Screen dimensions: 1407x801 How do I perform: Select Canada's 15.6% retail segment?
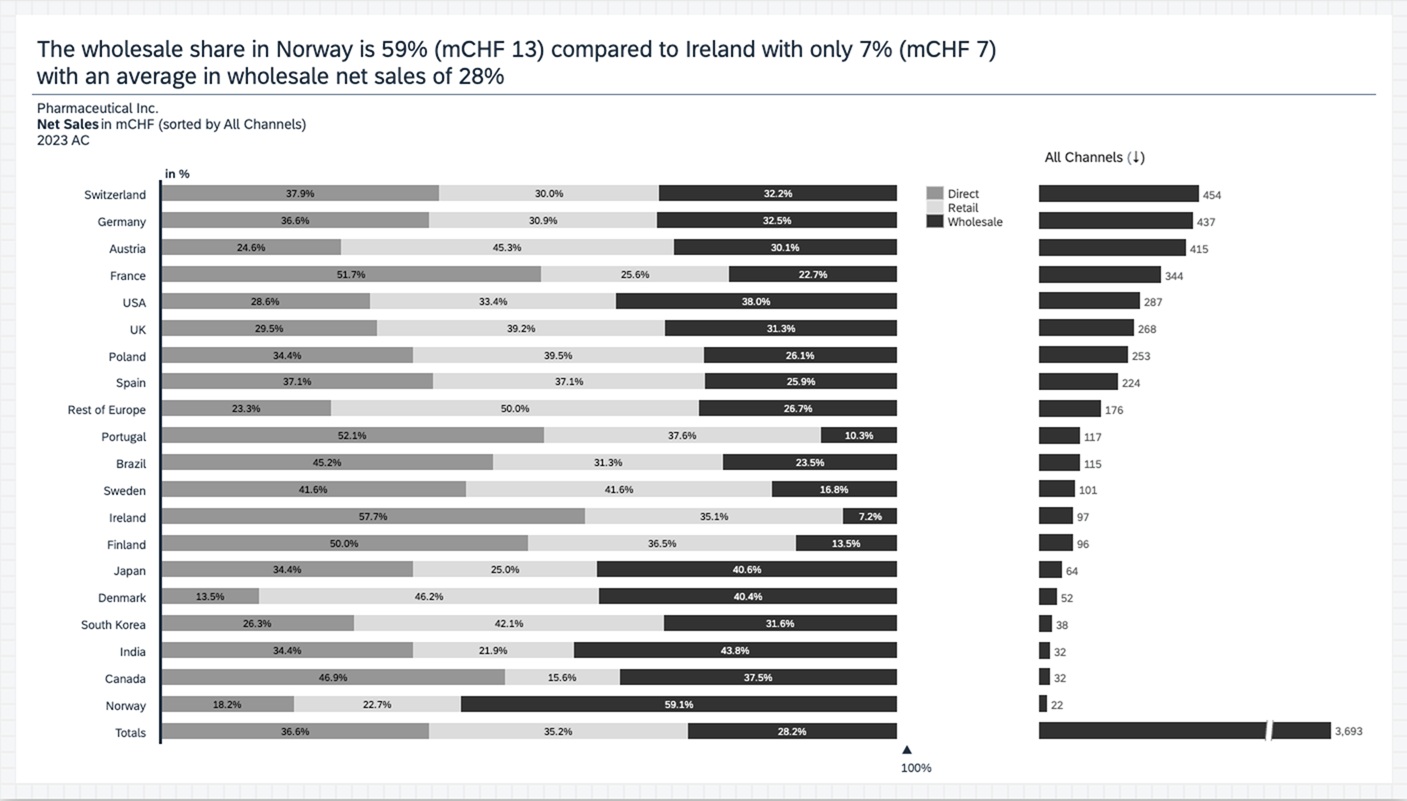[x=562, y=678]
